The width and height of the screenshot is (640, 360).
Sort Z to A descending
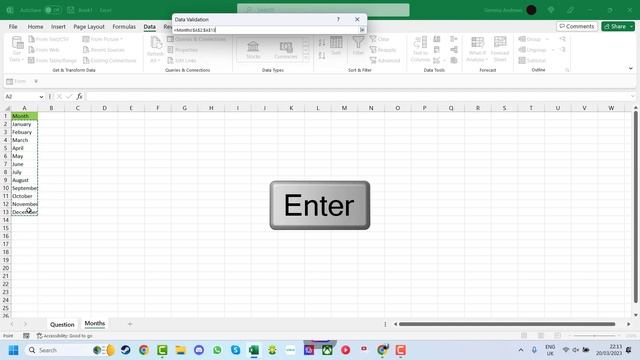coord(322,55)
